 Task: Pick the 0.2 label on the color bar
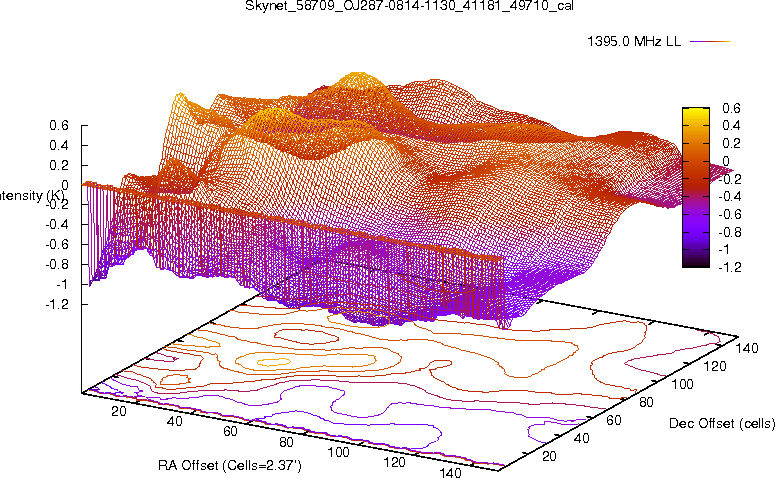pyautogui.click(x=731, y=143)
